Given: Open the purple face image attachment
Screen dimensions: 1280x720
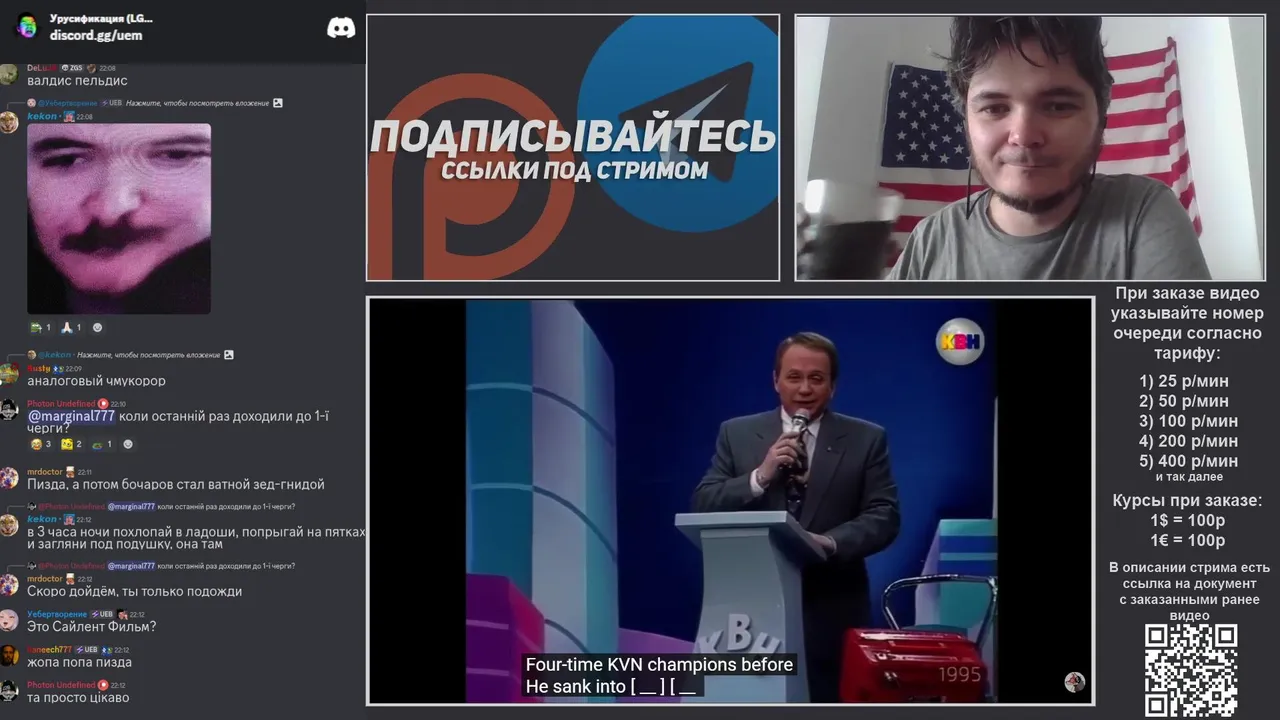Looking at the screenshot, I should (x=119, y=218).
